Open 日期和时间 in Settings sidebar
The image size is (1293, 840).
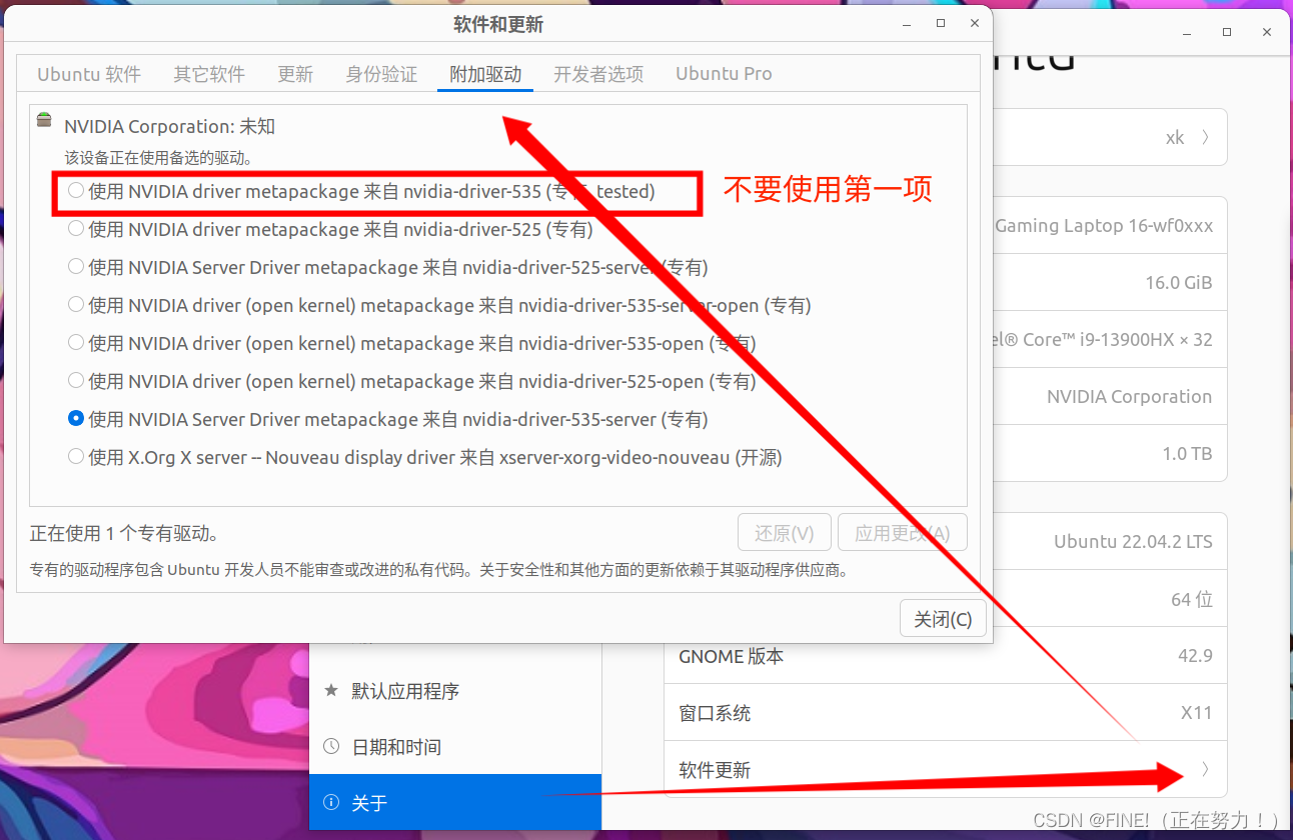click(455, 747)
